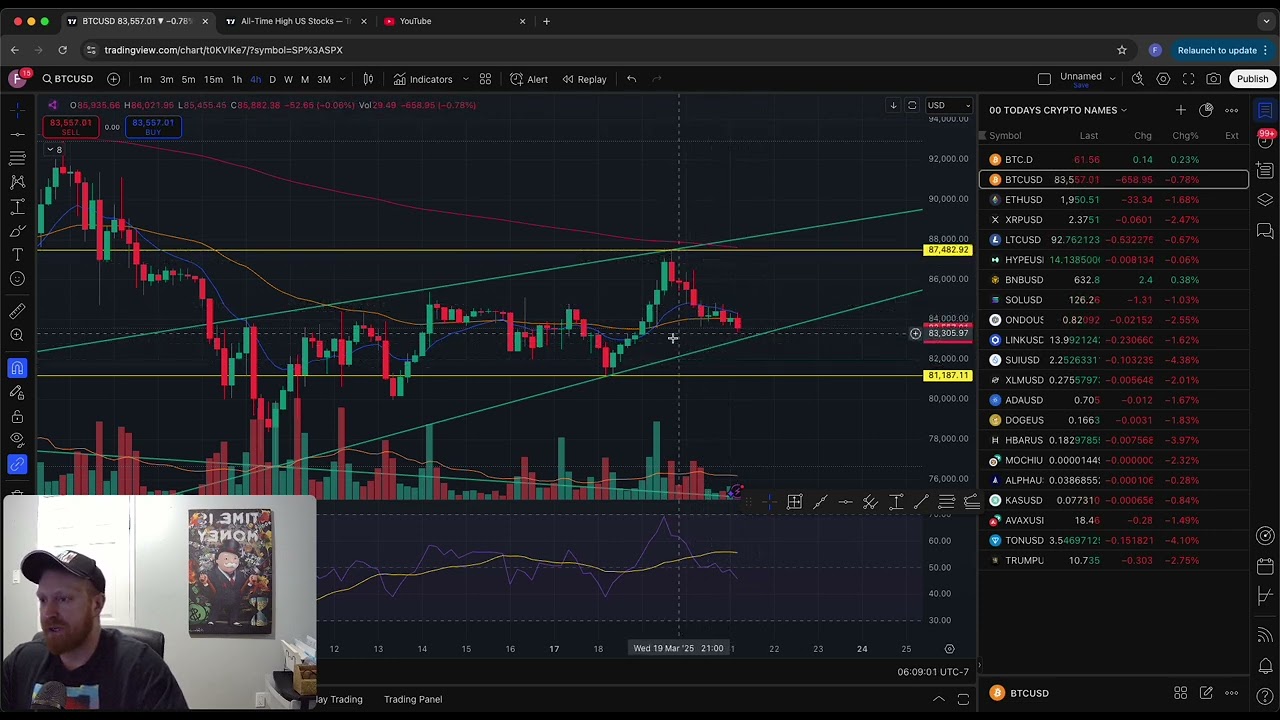1280x720 pixels.
Task: Click the browser address bar URL
Action: [223, 50]
